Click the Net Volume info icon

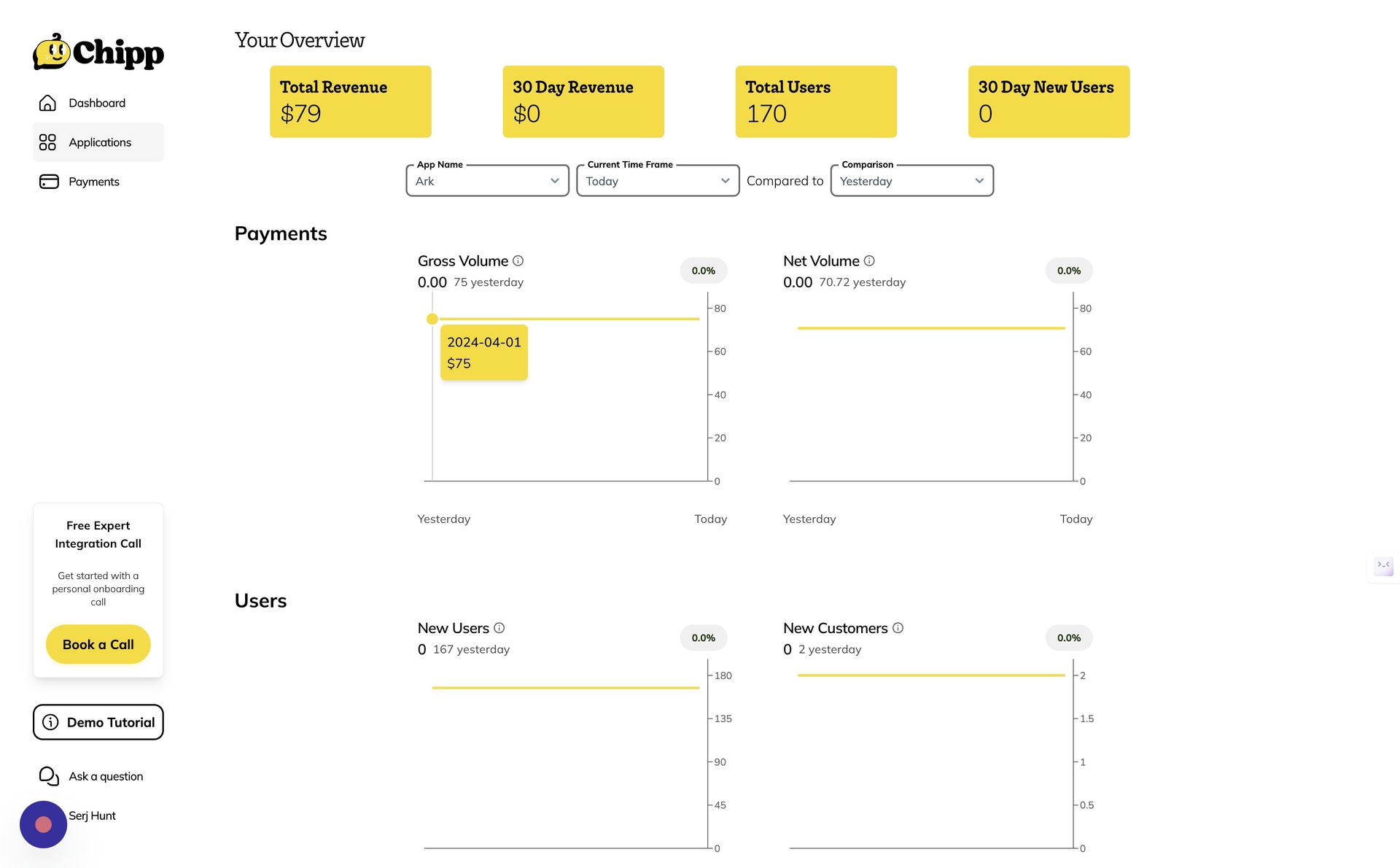(869, 260)
